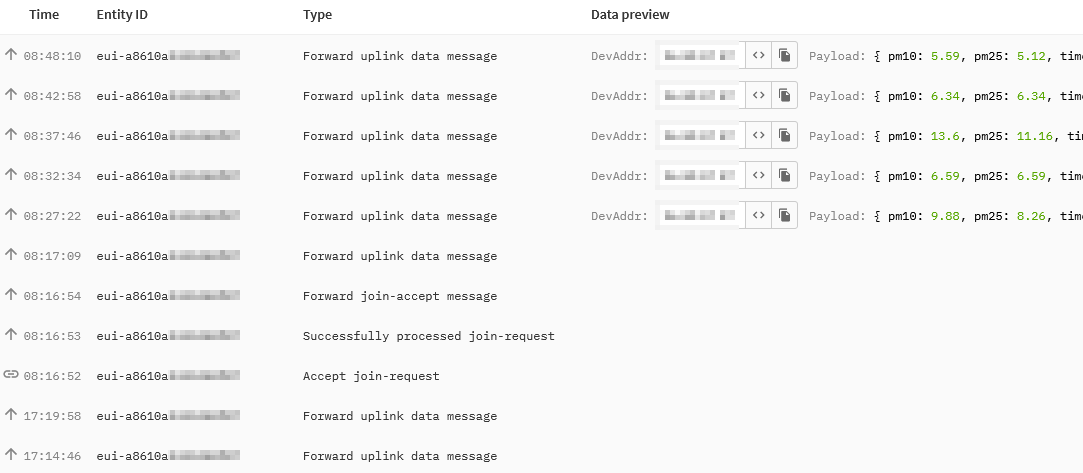Copy DevAddr of 08:32:34 event

pyautogui.click(x=785, y=175)
